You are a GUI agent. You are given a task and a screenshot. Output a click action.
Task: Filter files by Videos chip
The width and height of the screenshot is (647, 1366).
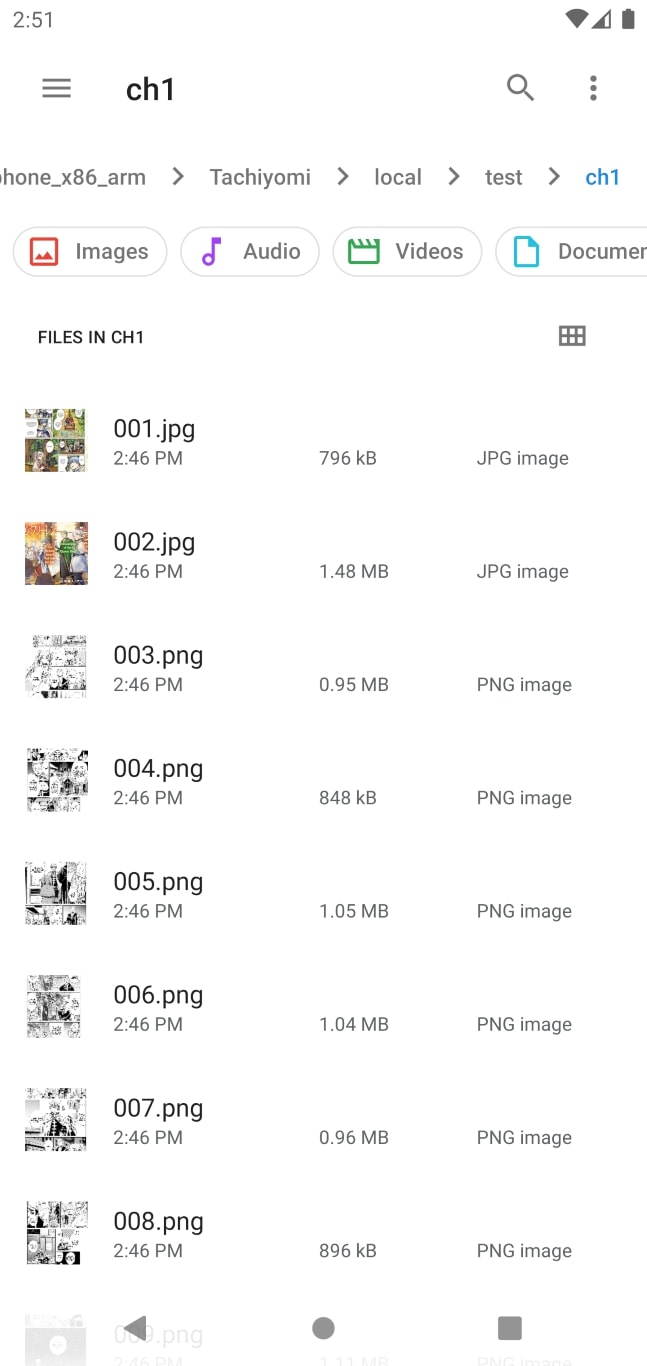coord(407,251)
